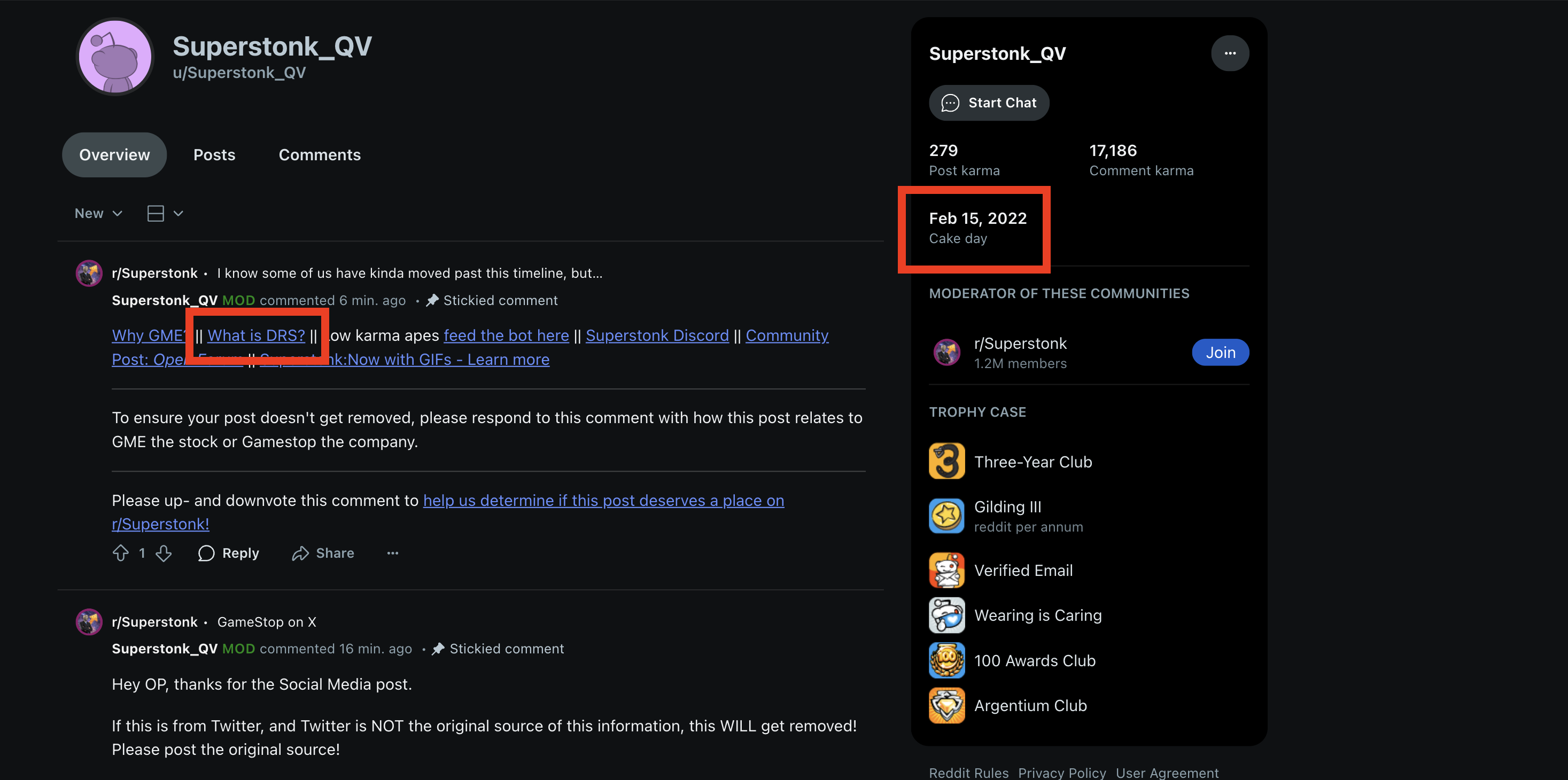Open the Community Post link
1568x780 pixels.
pos(787,336)
